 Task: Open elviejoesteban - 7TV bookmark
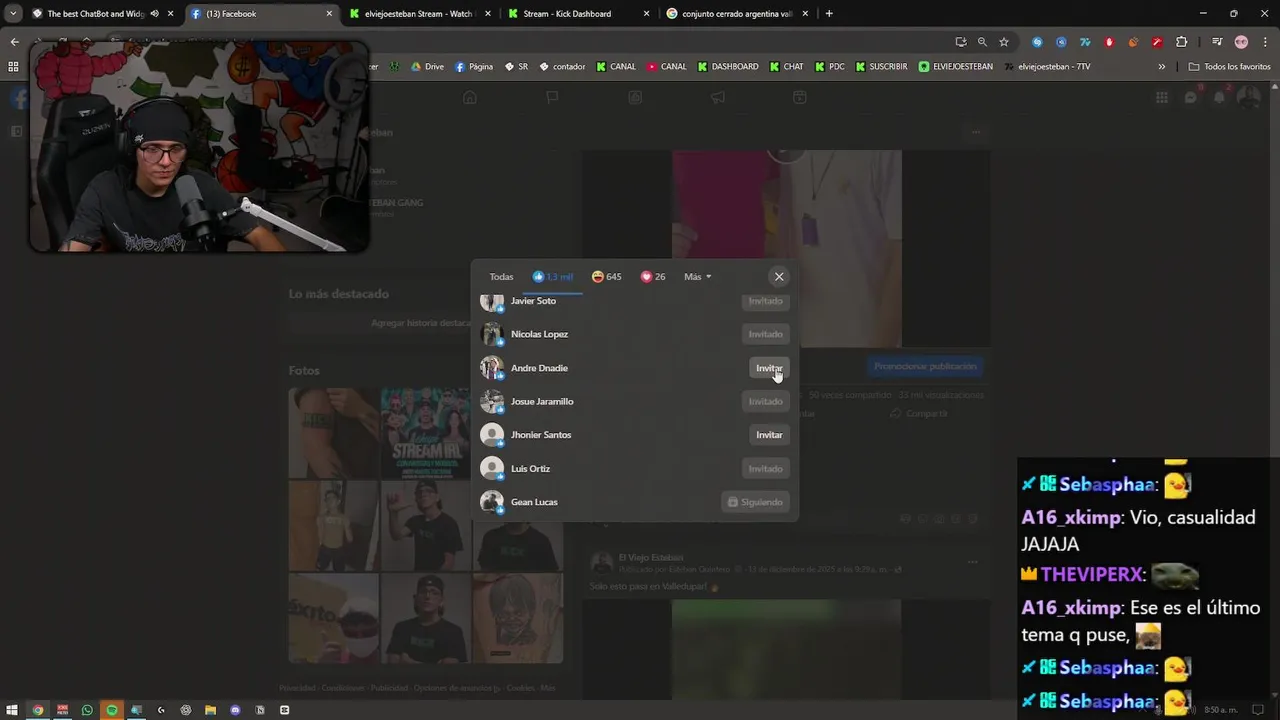(x=1047, y=67)
